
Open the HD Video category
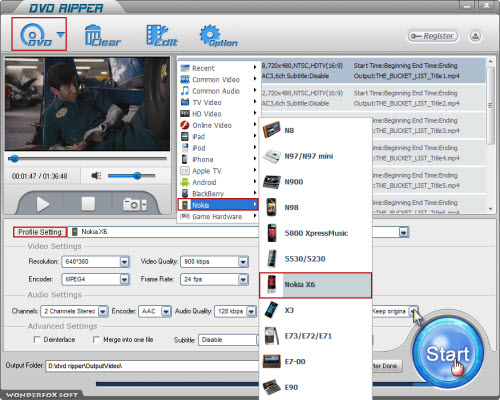(x=218, y=114)
